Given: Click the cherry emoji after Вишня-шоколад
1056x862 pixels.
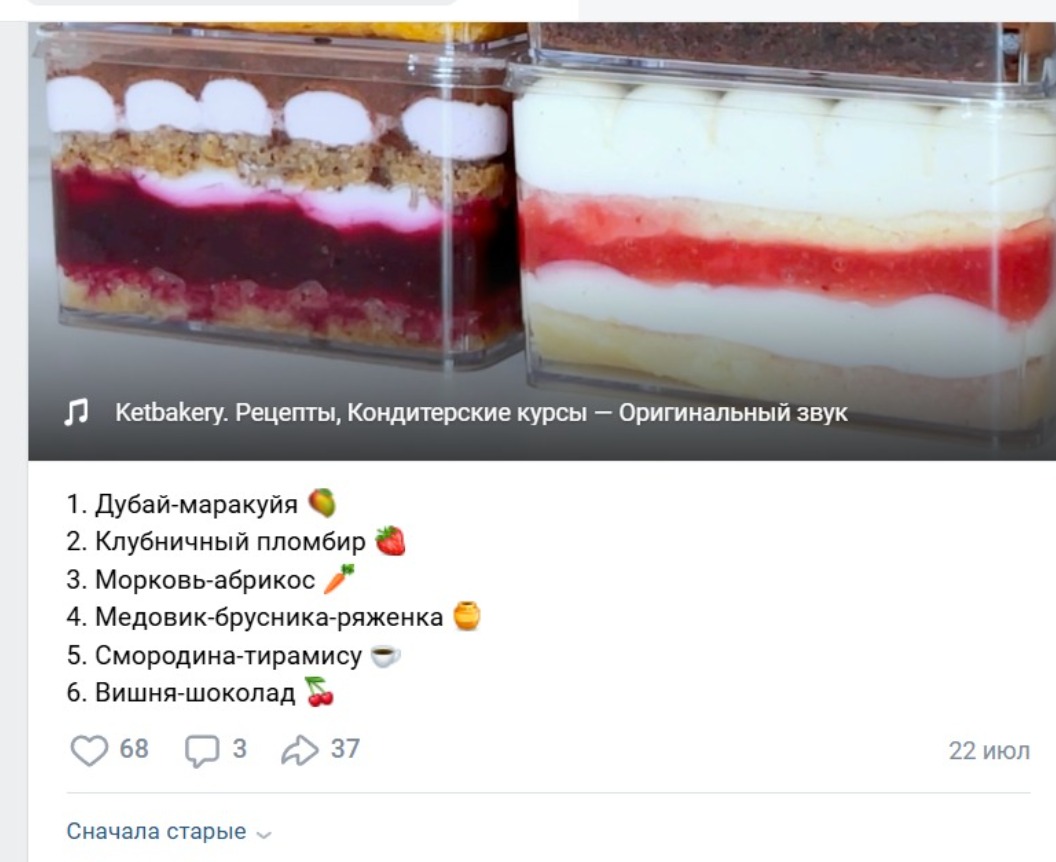Looking at the screenshot, I should click(x=320, y=692).
